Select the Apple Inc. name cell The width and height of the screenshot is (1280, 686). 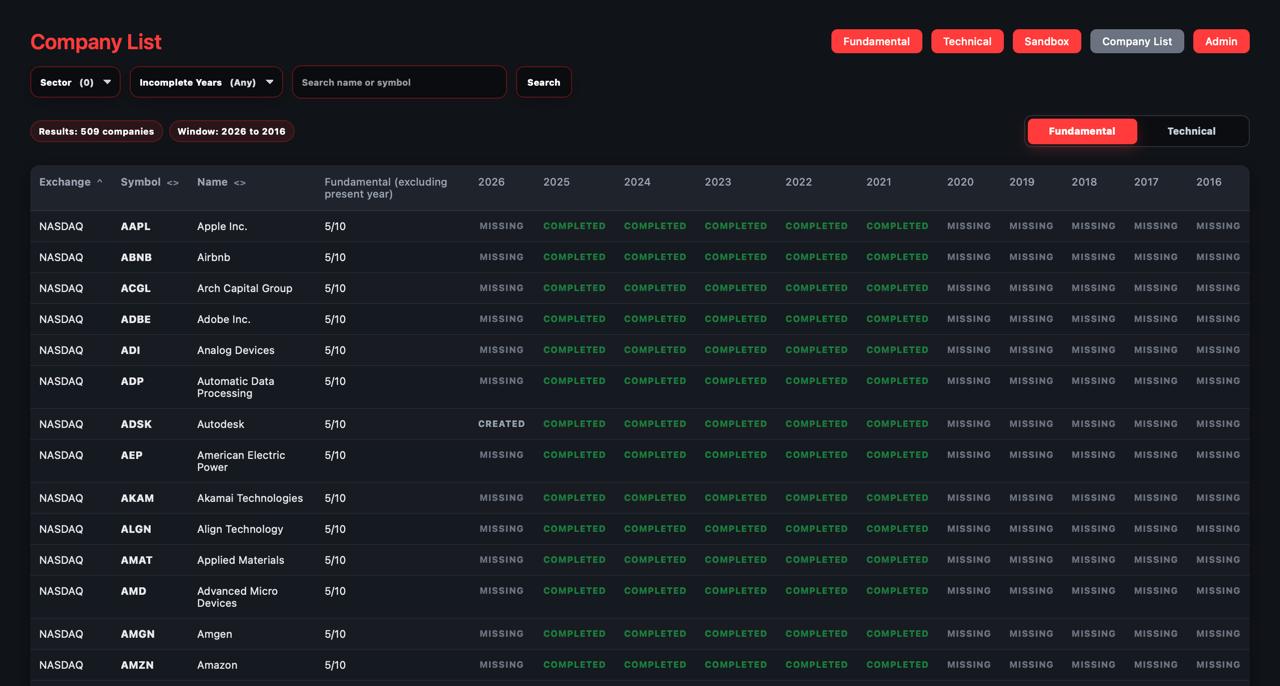(222, 226)
